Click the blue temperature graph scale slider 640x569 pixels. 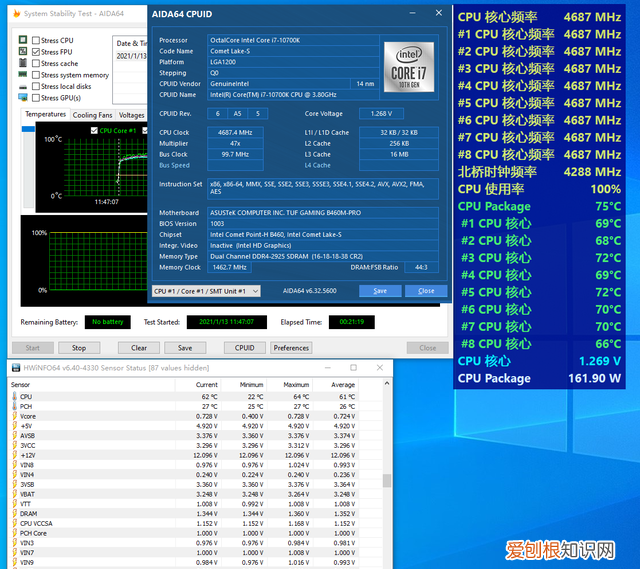(28, 129)
